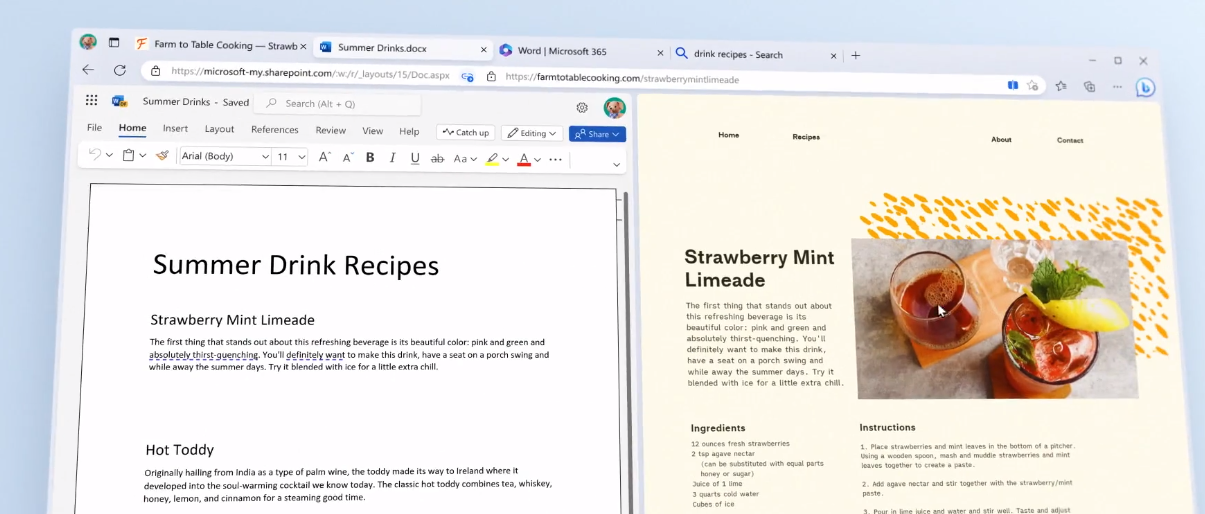
Task: Open the immersive reader icon in address bar
Action: tap(1013, 85)
